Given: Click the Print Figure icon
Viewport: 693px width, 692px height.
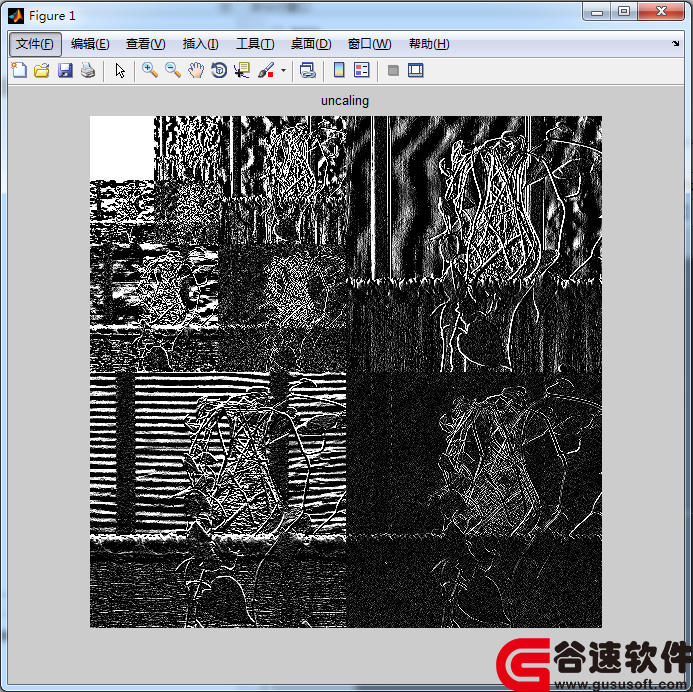Looking at the screenshot, I should (x=88, y=70).
